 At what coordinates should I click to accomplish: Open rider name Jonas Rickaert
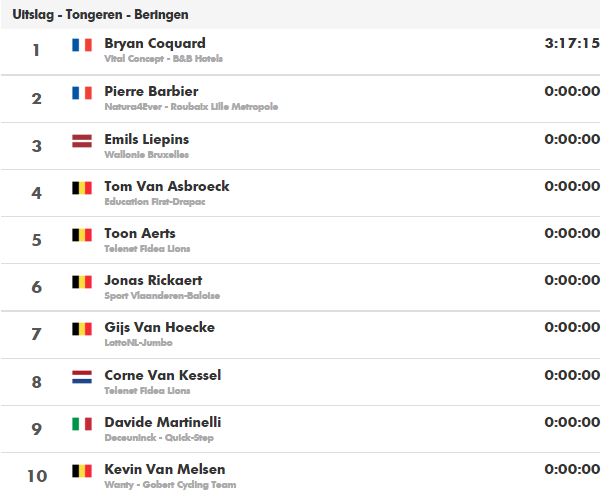[153, 280]
